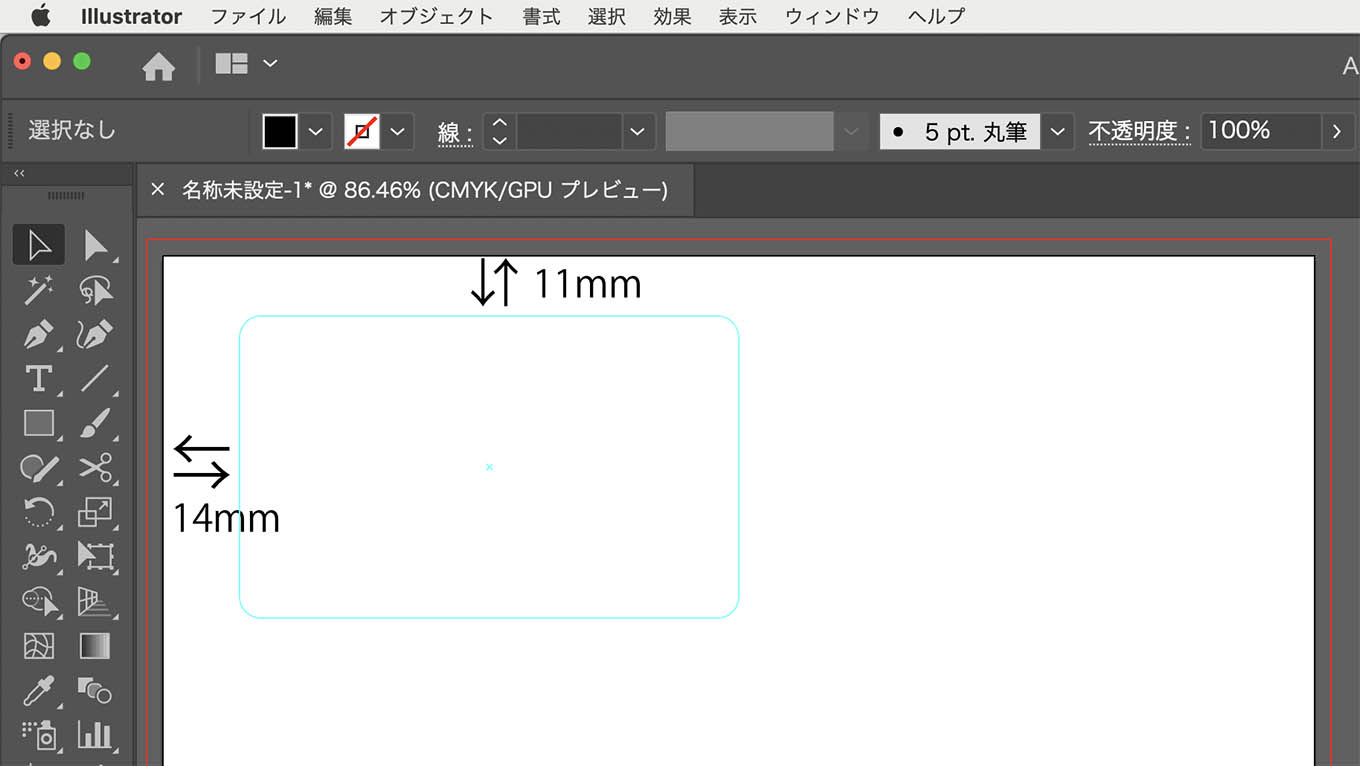Select the Pen tool

tap(39, 334)
